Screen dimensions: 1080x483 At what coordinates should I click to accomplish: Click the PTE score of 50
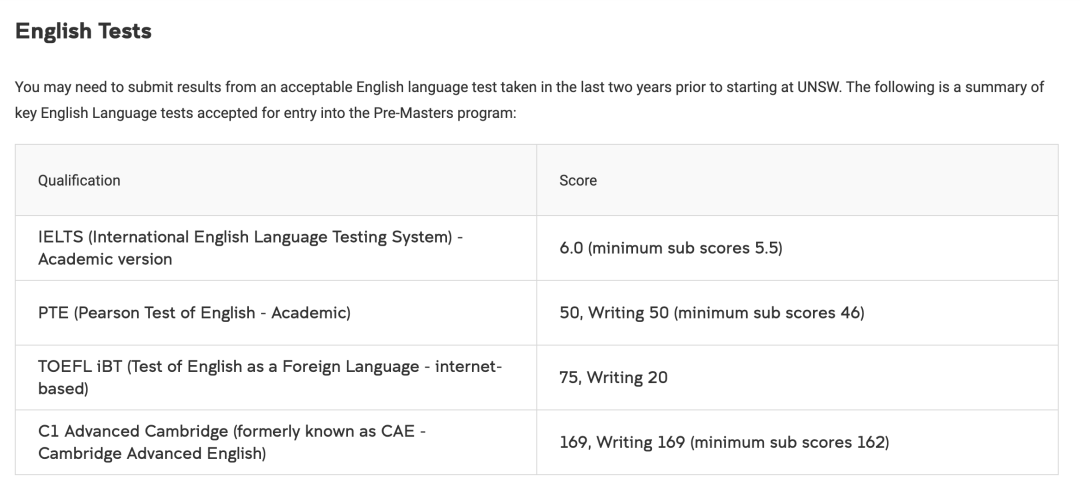point(569,313)
